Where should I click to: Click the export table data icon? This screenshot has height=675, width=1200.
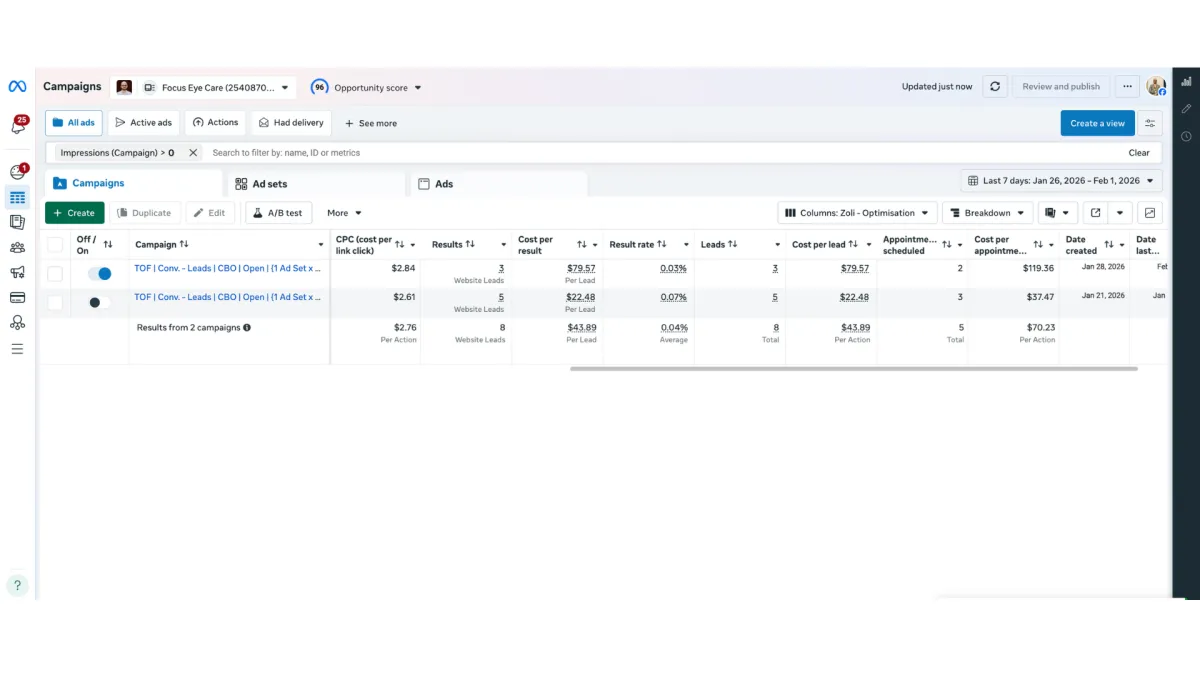pyautogui.click(x=1095, y=213)
